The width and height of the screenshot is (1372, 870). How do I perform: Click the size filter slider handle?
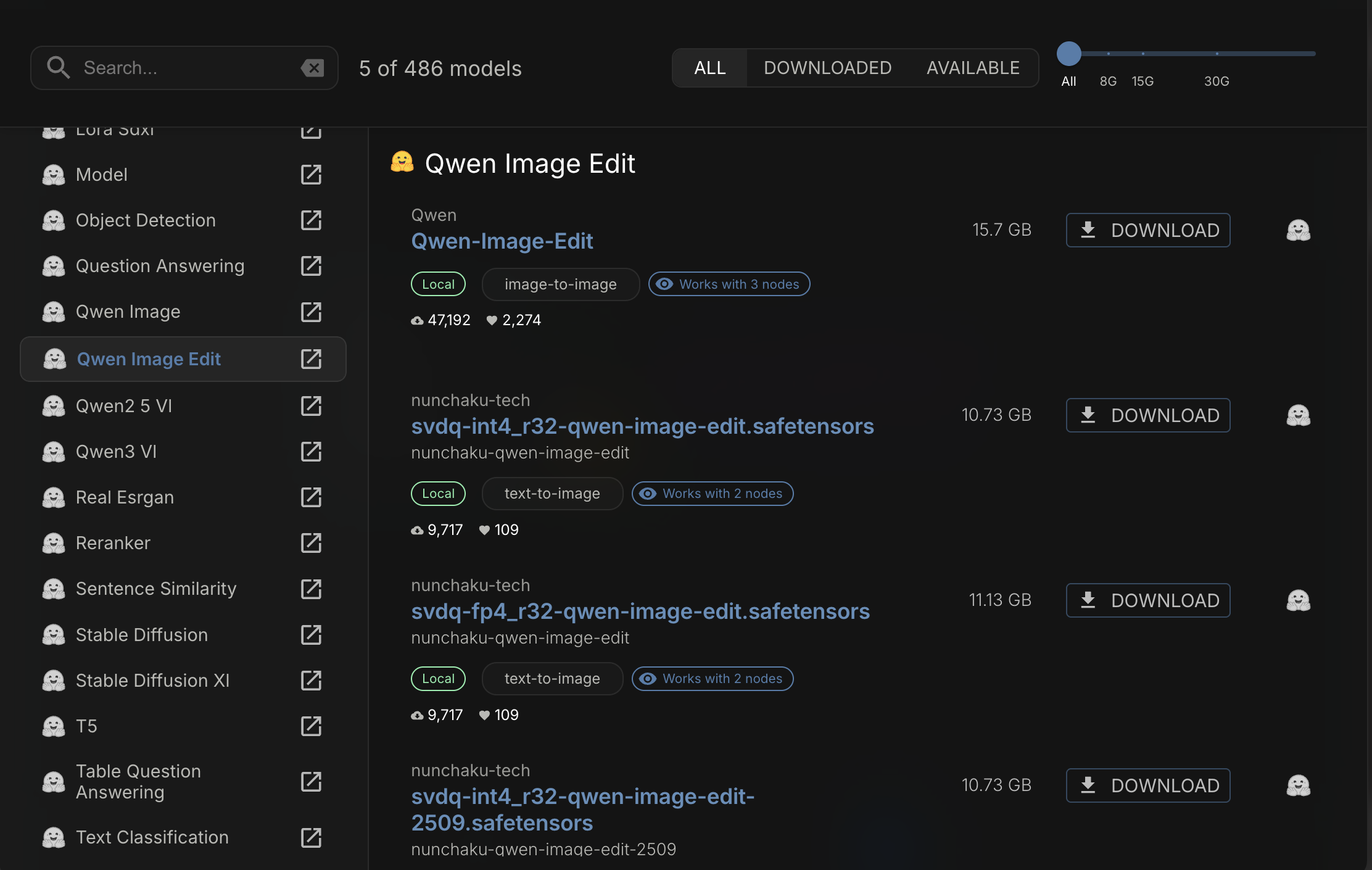pos(1069,54)
